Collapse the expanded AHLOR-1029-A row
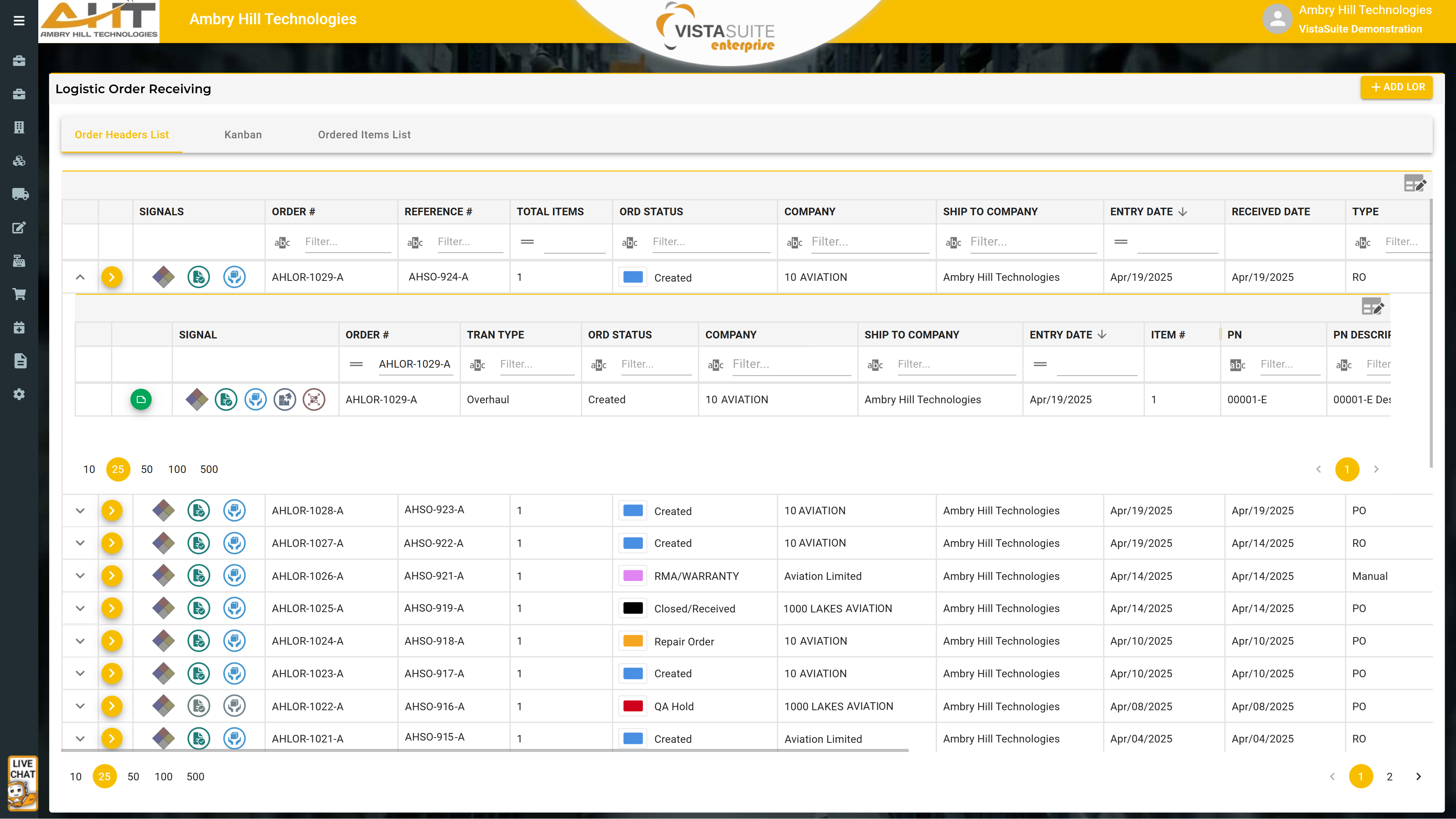Image resolution: width=1456 pixels, height=819 pixels. click(x=80, y=277)
